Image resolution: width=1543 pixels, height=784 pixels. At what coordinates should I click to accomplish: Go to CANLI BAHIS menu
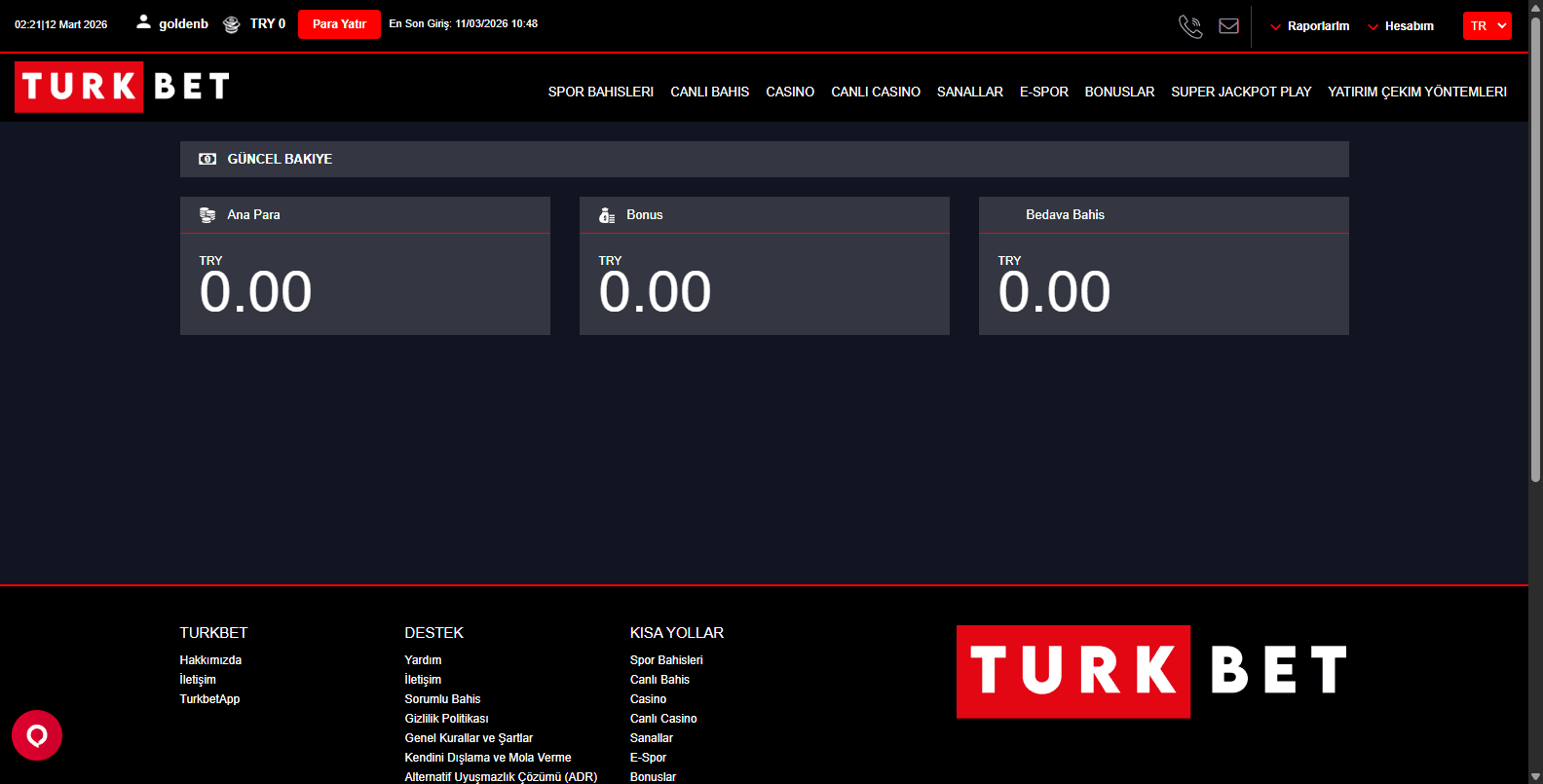pyautogui.click(x=710, y=92)
